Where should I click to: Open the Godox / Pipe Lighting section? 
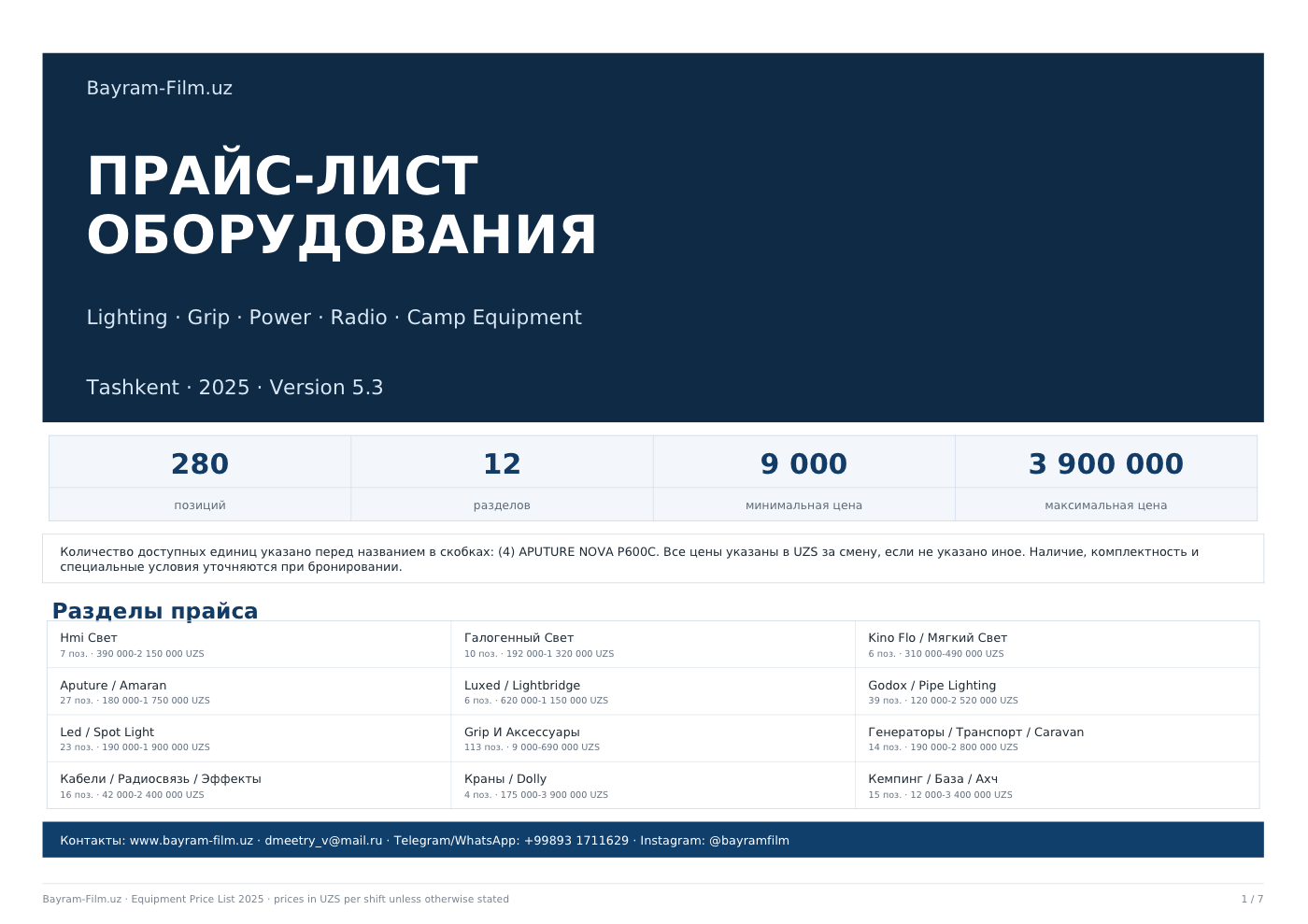(x=1057, y=691)
